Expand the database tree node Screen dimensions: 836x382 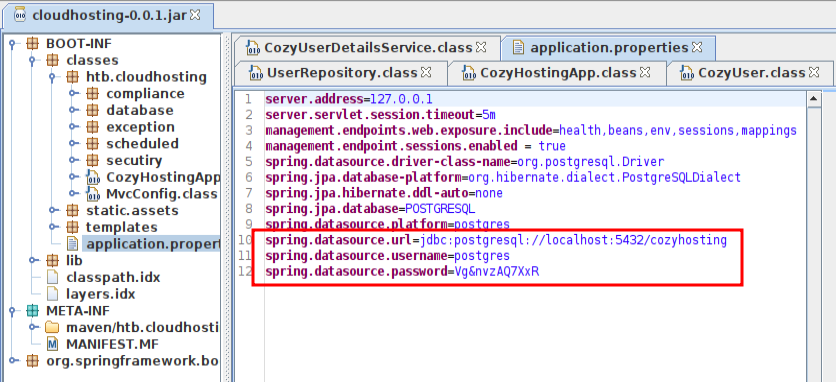click(x=73, y=110)
